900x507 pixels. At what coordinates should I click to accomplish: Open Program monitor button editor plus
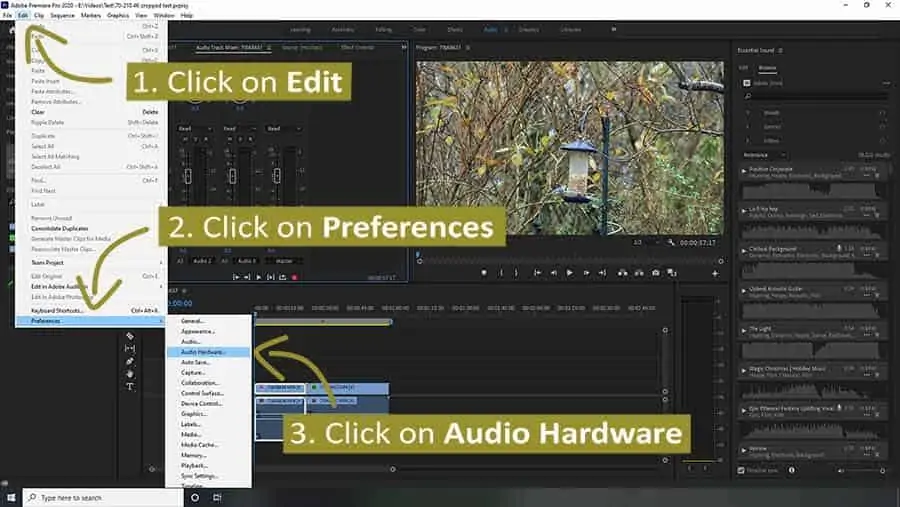(715, 273)
